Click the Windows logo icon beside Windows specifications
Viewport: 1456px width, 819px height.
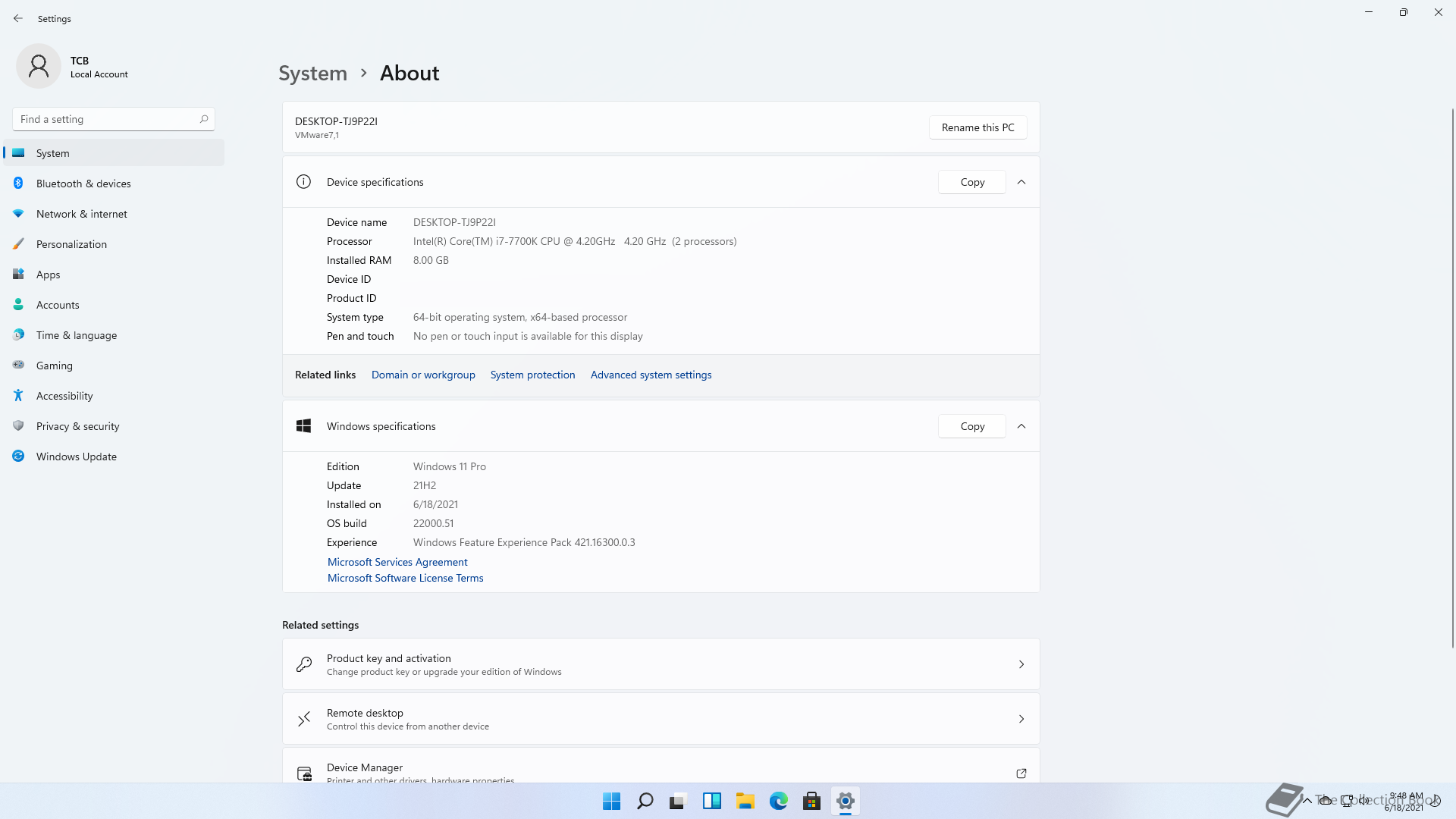coord(303,426)
